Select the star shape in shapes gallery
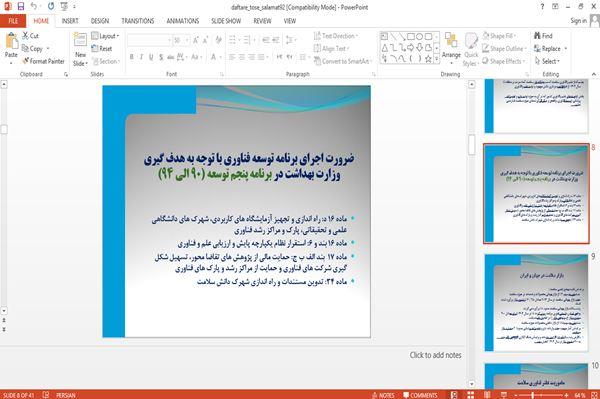This screenshot has width=600, height=399. pyautogui.click(x=428, y=59)
